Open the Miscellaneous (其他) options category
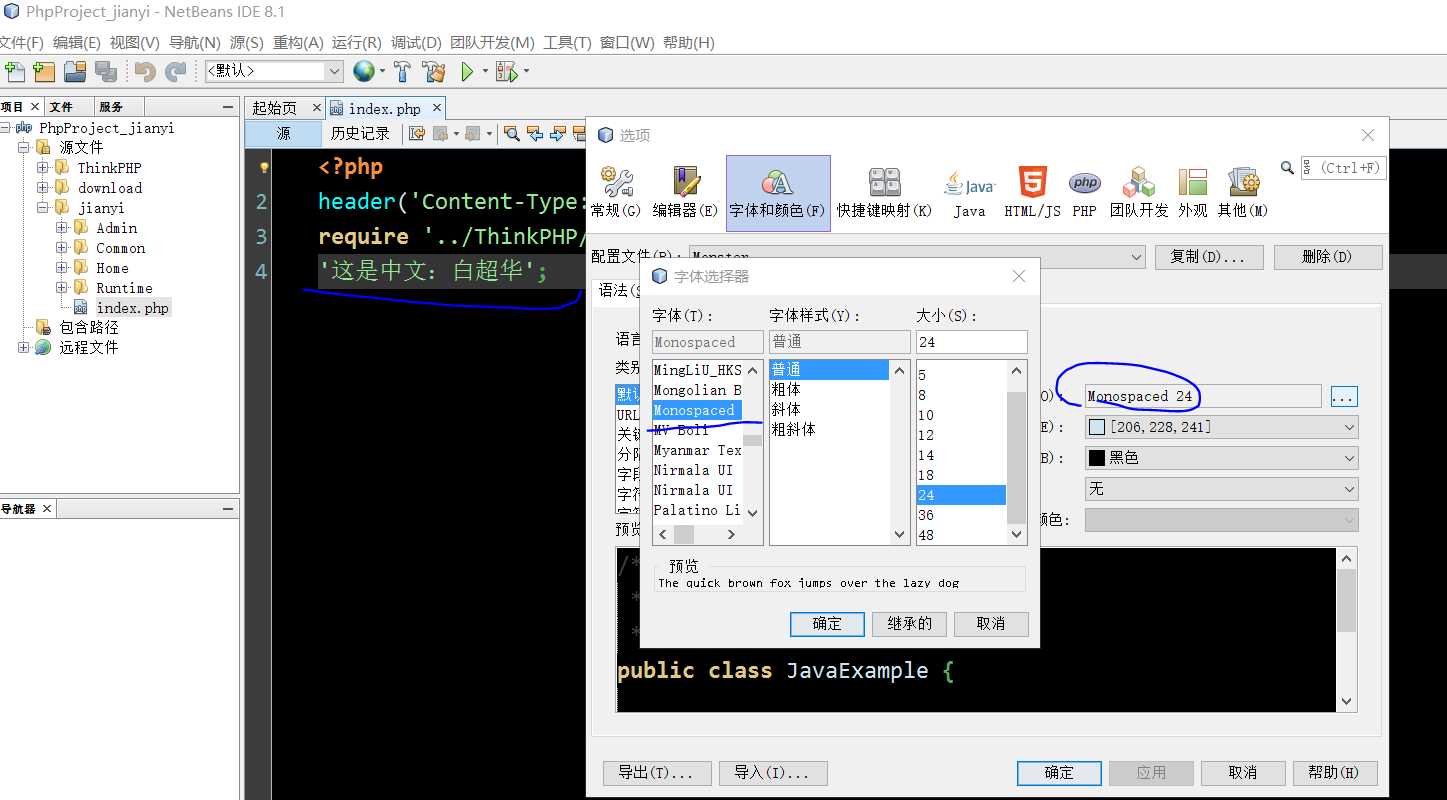 1243,193
